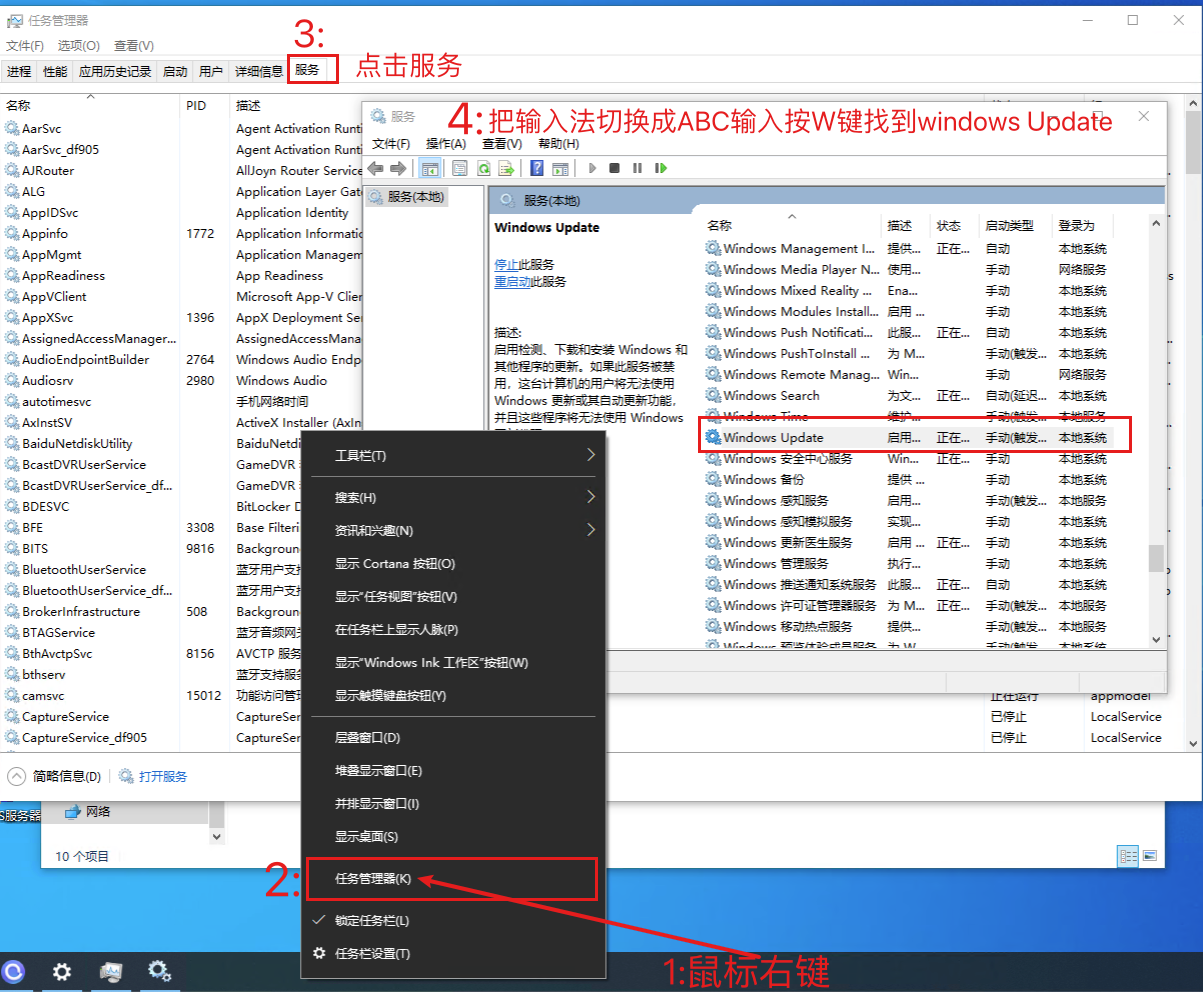Open the Help icon in Services toolbar

click(x=537, y=168)
